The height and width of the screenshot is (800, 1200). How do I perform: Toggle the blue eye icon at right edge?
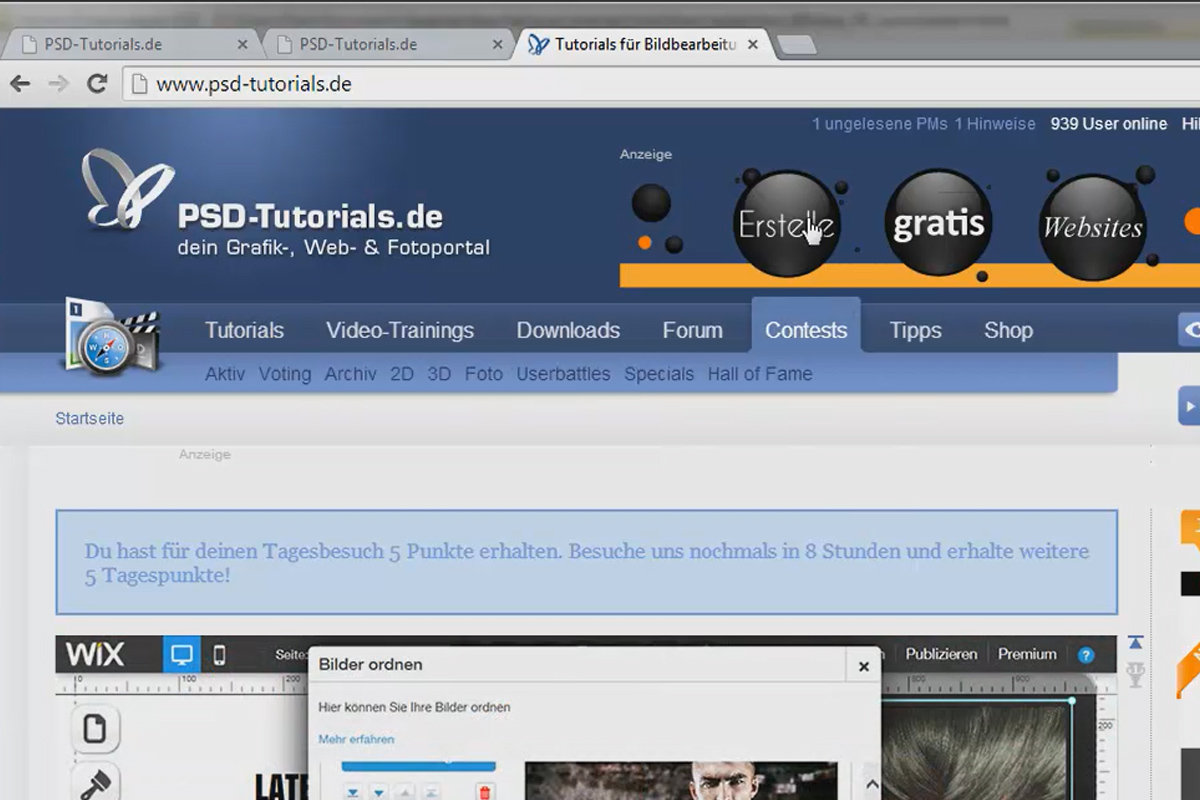(1191, 330)
